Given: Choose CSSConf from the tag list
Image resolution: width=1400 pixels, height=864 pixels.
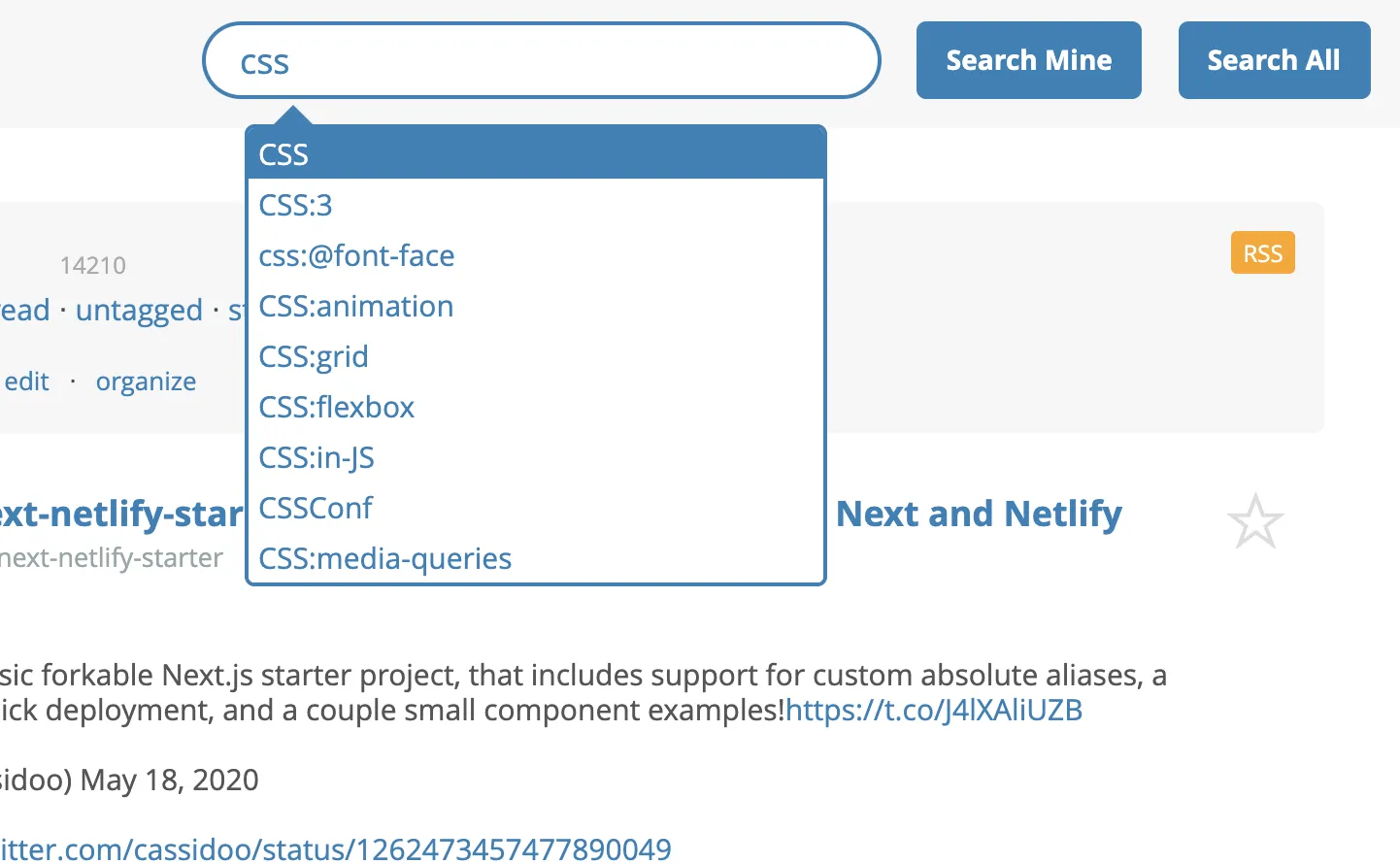Looking at the screenshot, I should [316, 508].
